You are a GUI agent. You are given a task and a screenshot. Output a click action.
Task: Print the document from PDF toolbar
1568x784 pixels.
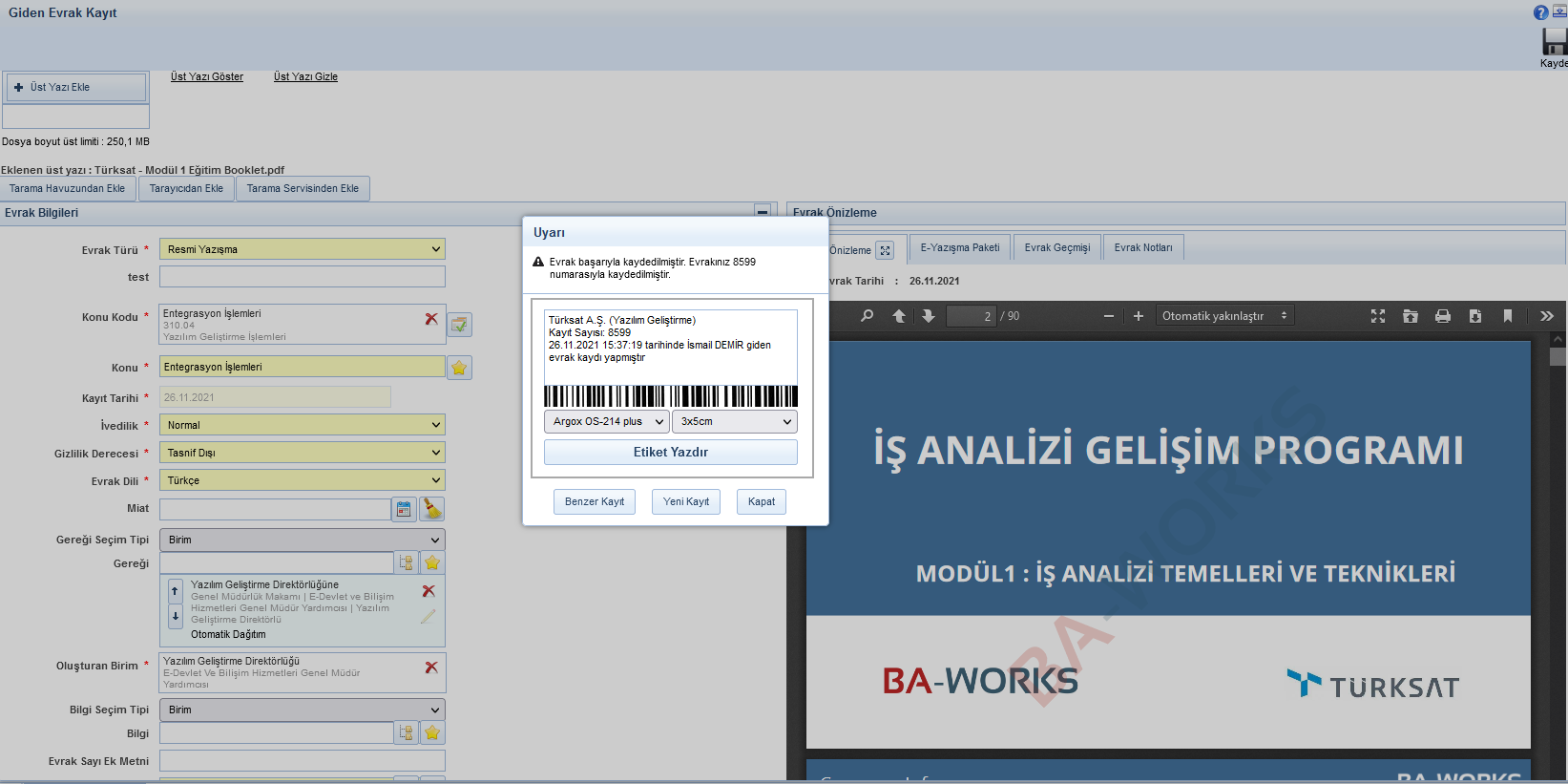(1442, 316)
